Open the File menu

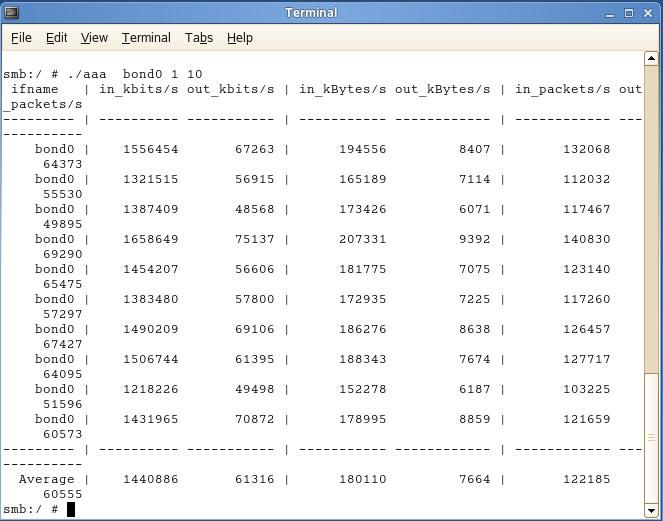[21, 38]
